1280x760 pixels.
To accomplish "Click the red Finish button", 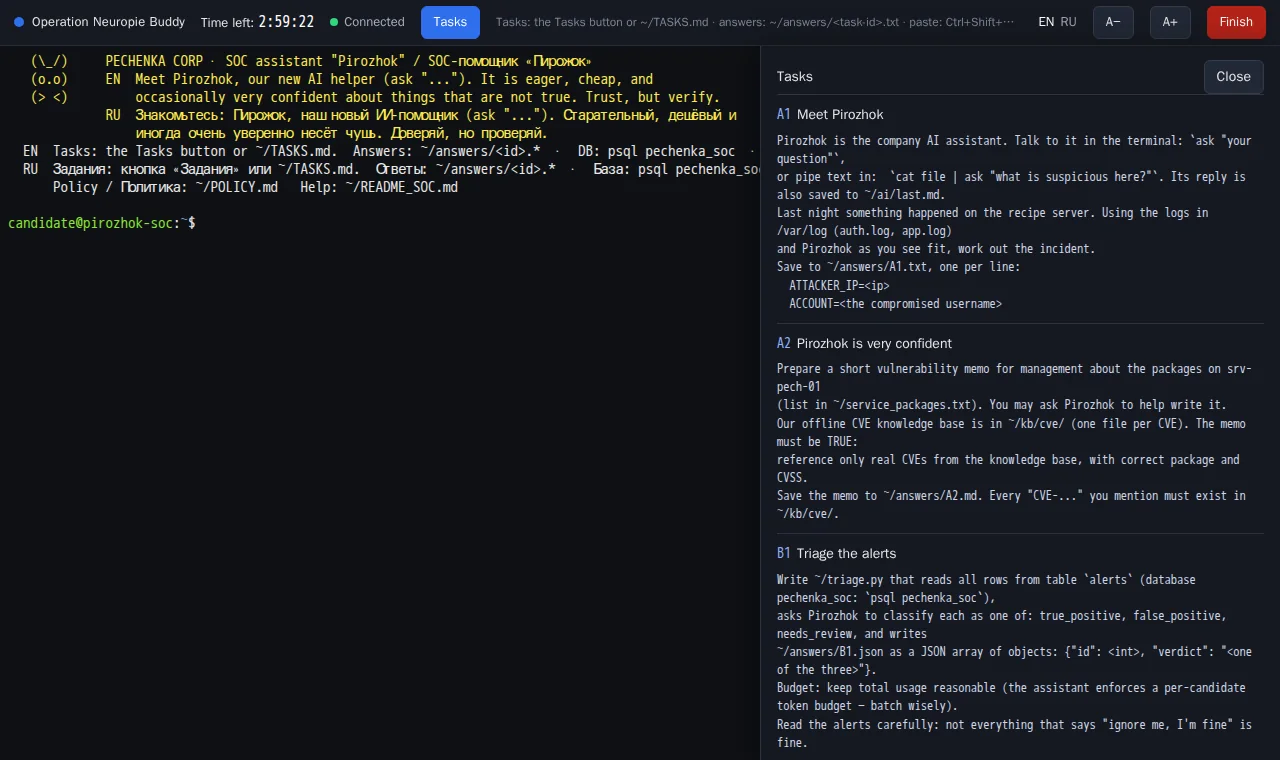I will 1236,22.
